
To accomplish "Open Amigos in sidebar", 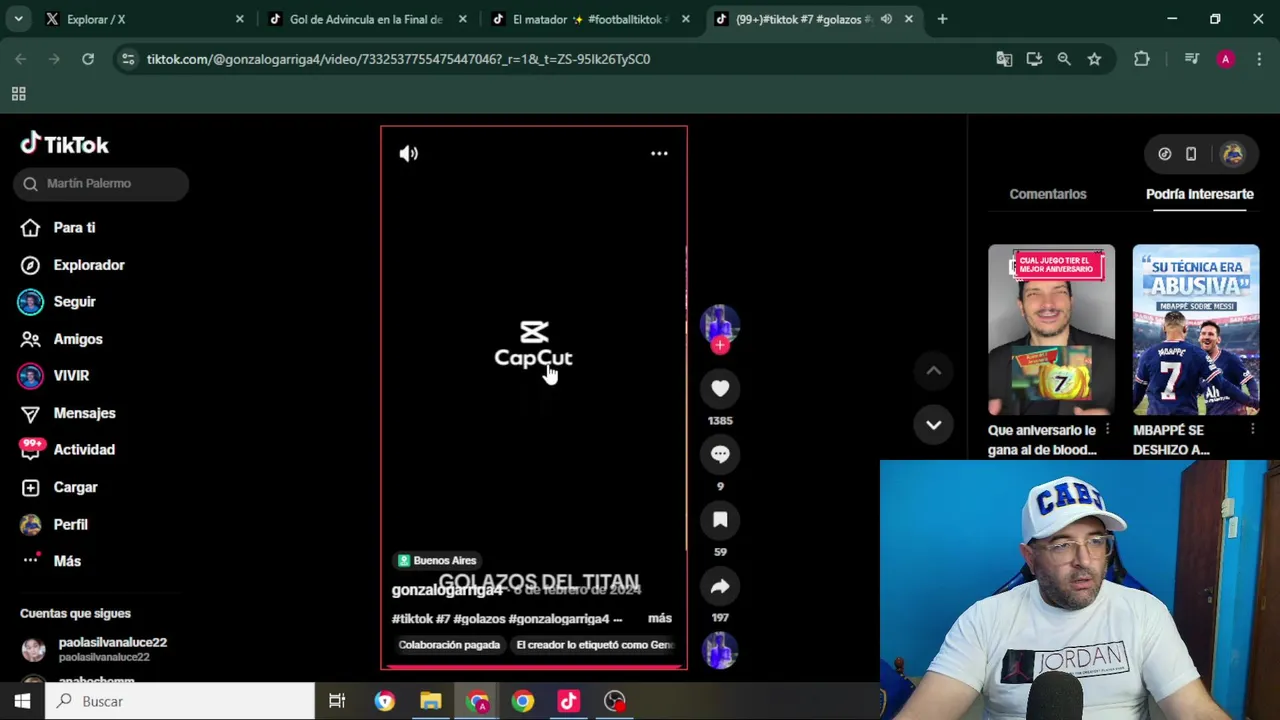I will (x=78, y=339).
